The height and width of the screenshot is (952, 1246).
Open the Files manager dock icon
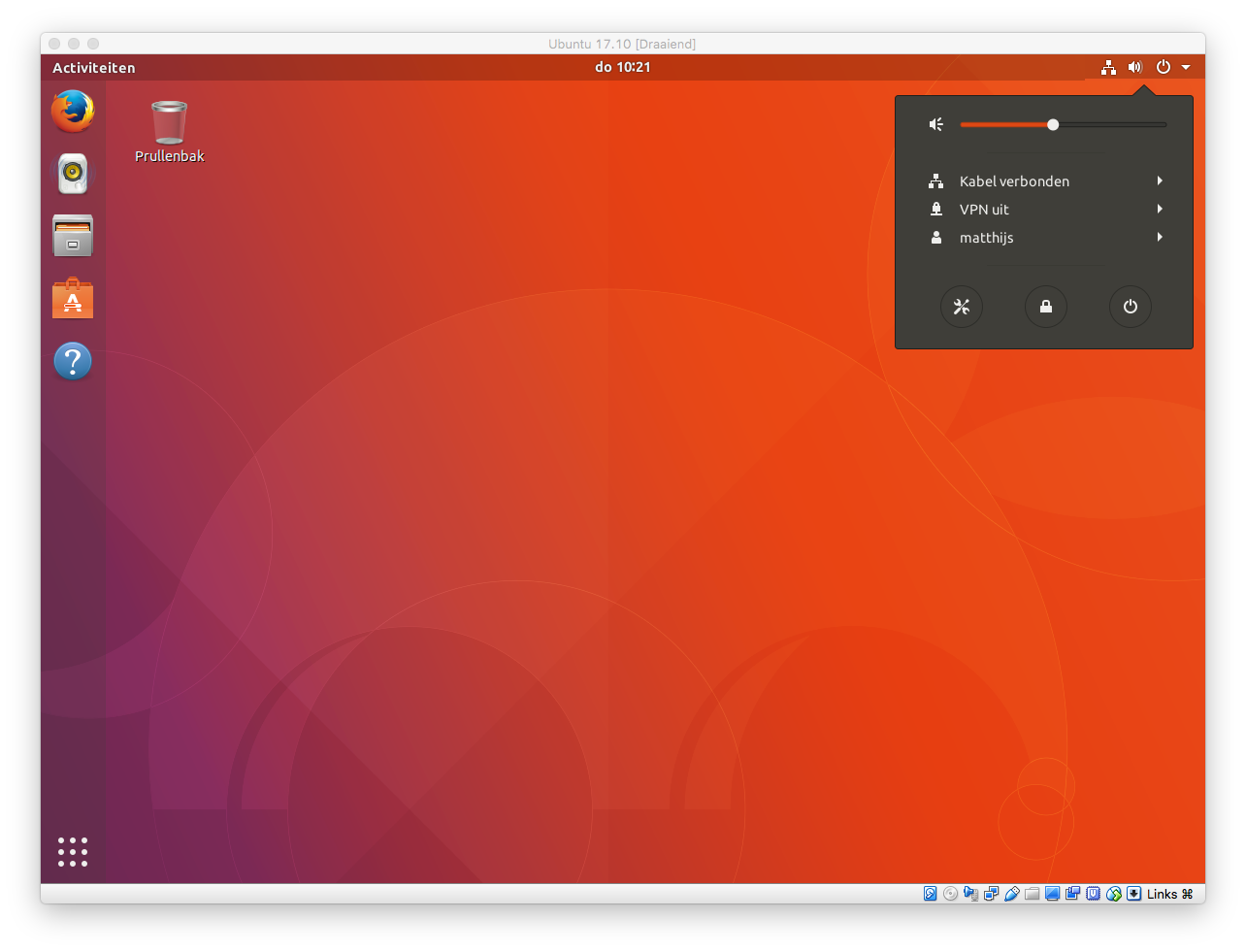[x=73, y=236]
